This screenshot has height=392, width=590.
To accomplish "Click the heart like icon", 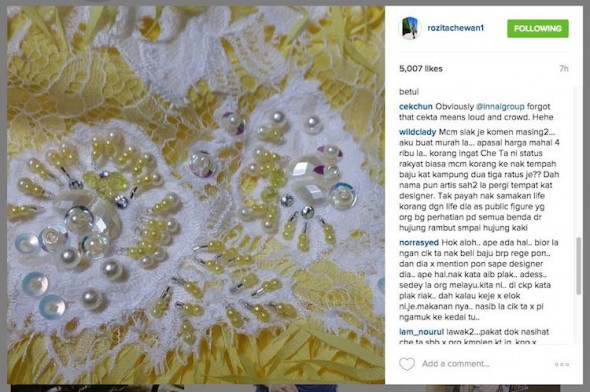I will [407, 364].
